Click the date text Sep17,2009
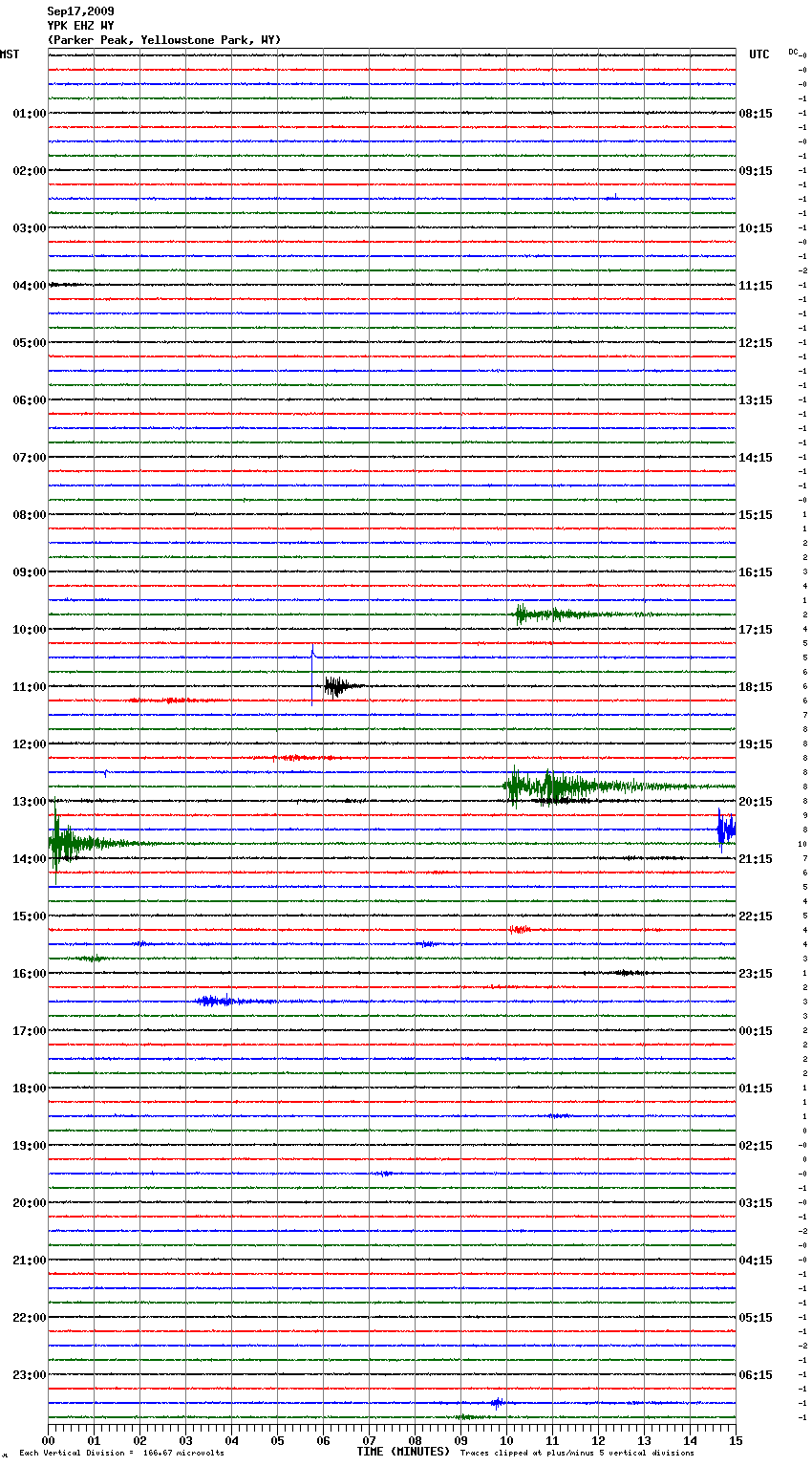The image size is (812, 1466). (x=80, y=11)
